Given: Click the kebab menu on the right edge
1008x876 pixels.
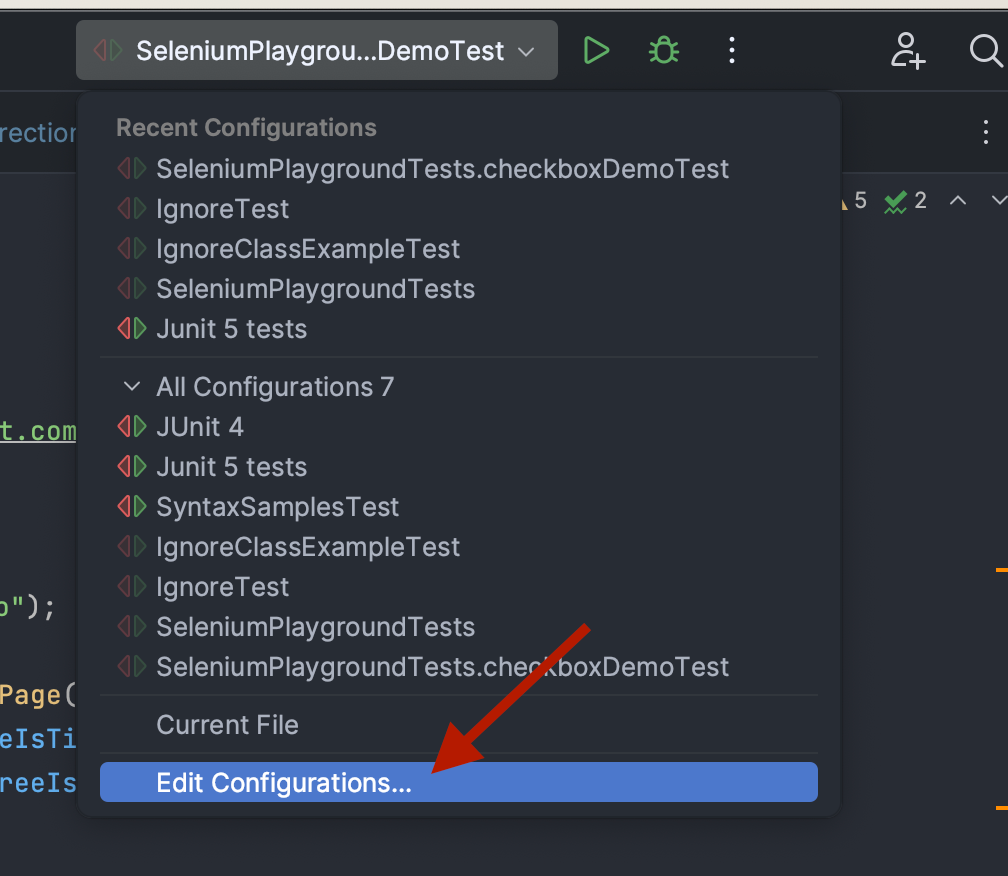Looking at the screenshot, I should coord(986,132).
